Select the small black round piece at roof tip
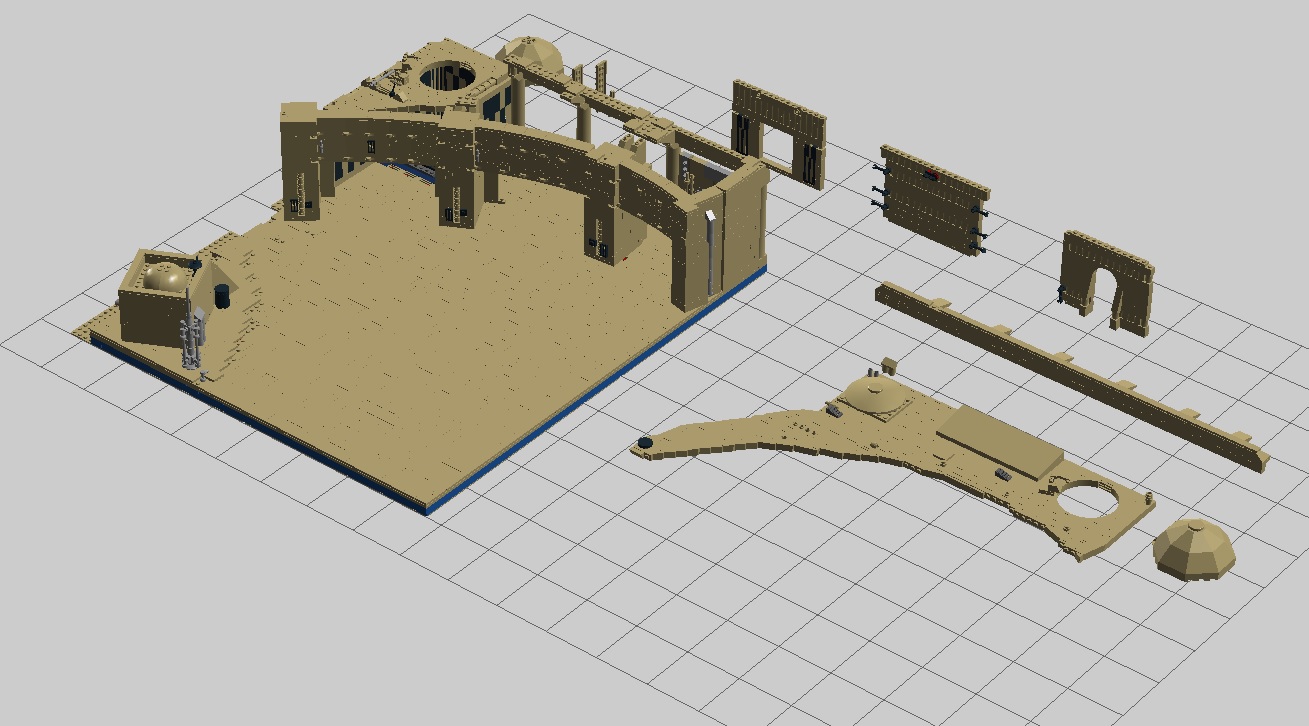 (x=646, y=442)
